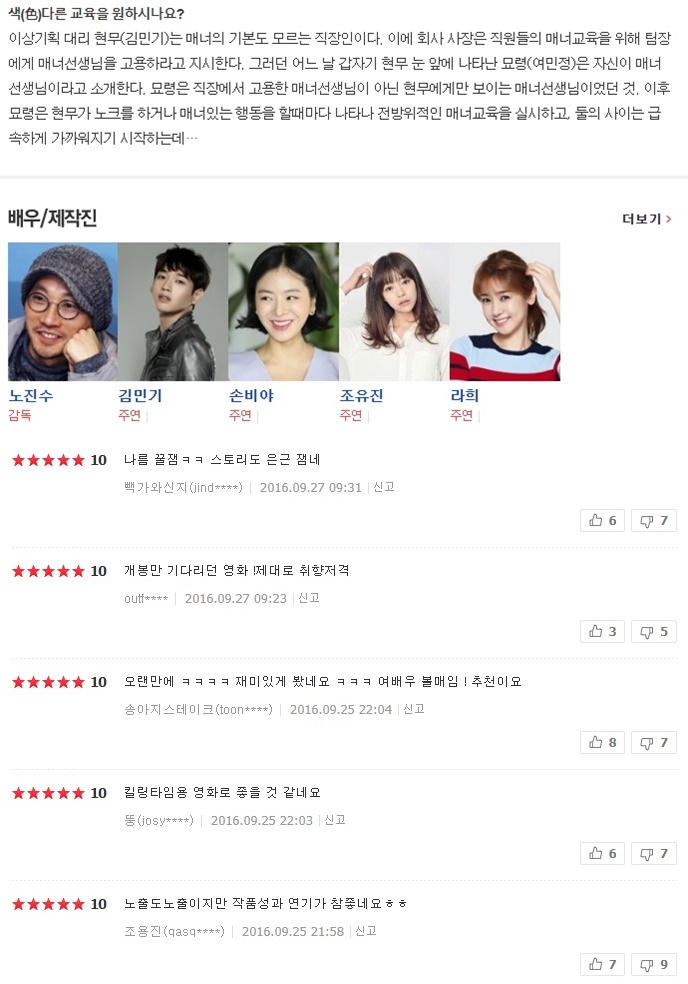
Task: Report the review by 빽가와신지 using 신고
Action: 384,487
